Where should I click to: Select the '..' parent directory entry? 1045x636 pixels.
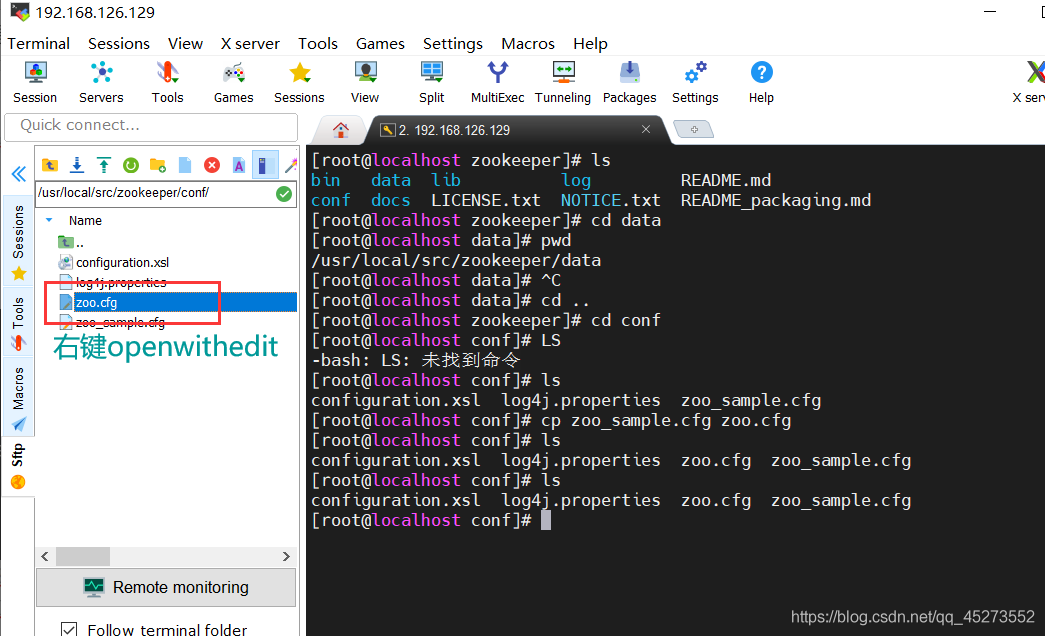pyautogui.click(x=71, y=242)
